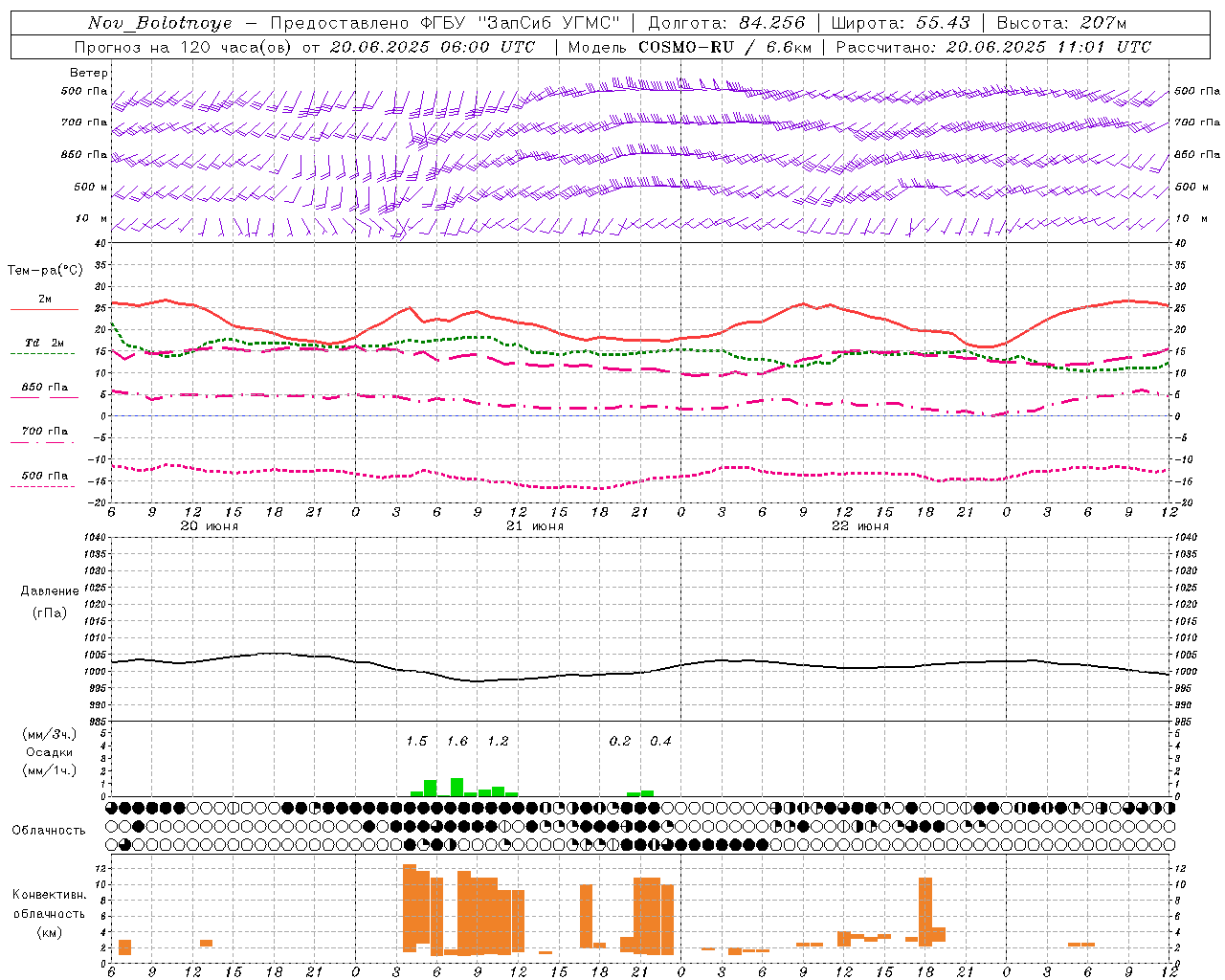Click the 'Давление' pressure panel label

click(50, 591)
